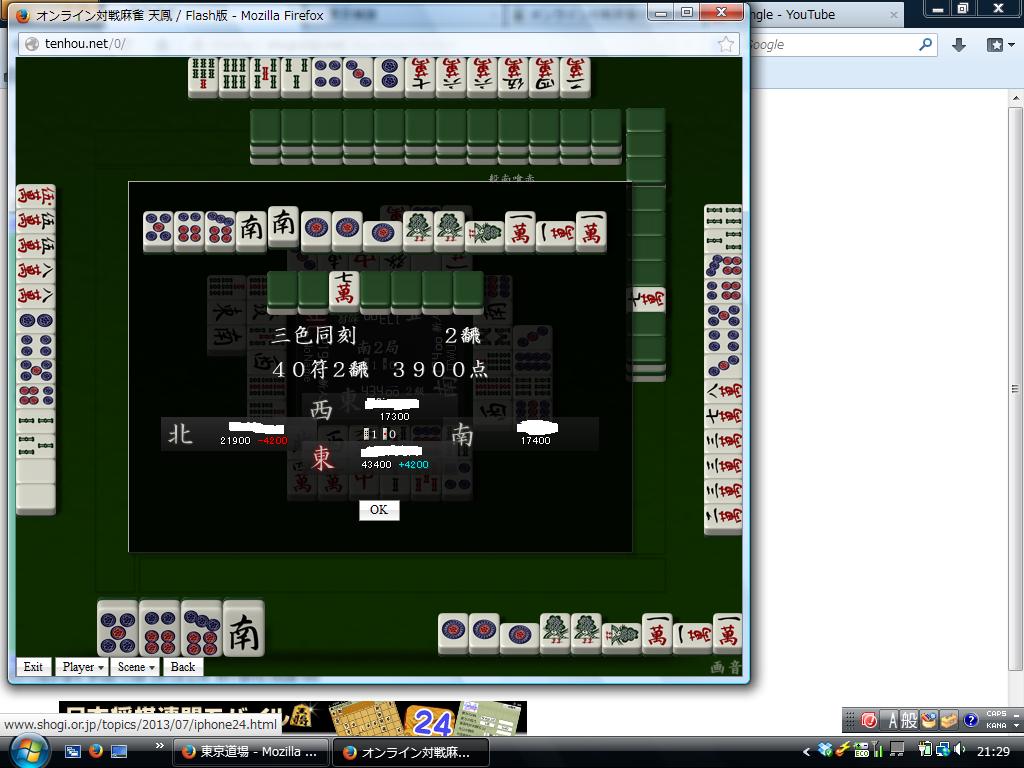
Task: Click the 南 tile in the bottom hand
Action: [244, 629]
